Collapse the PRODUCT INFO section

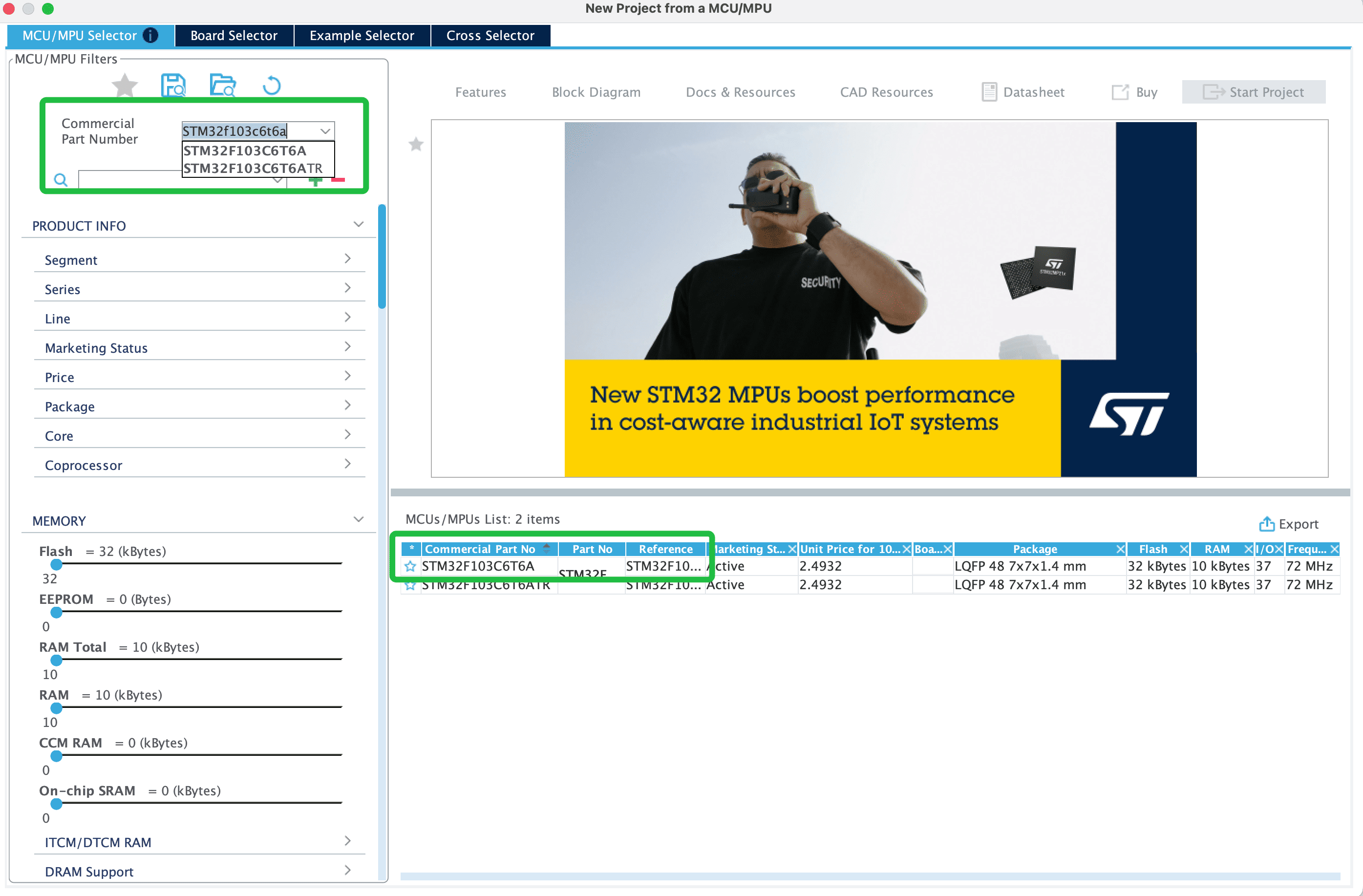pos(359,224)
